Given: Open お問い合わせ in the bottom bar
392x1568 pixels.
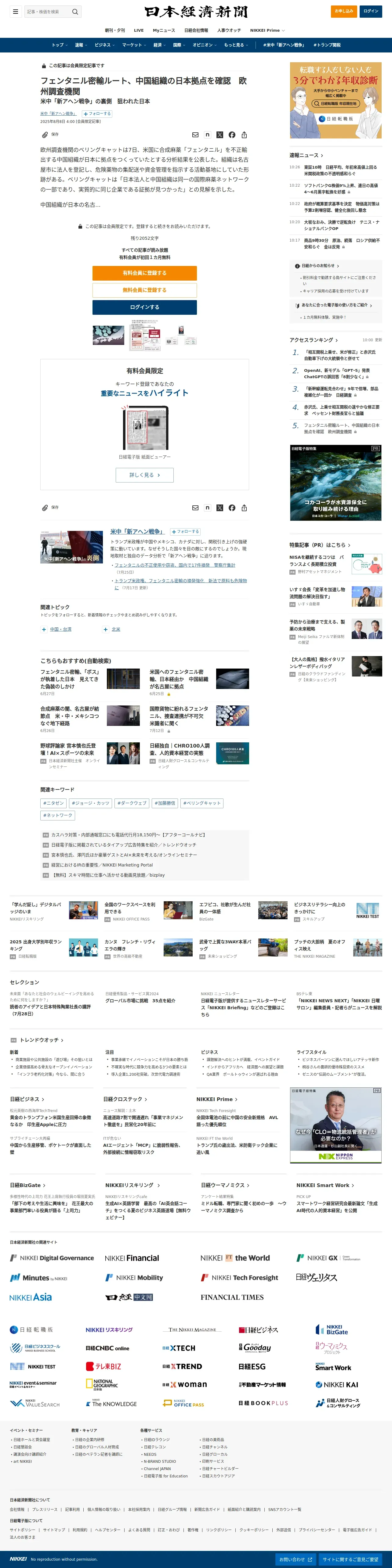Looking at the screenshot, I should click(x=296, y=1559).
